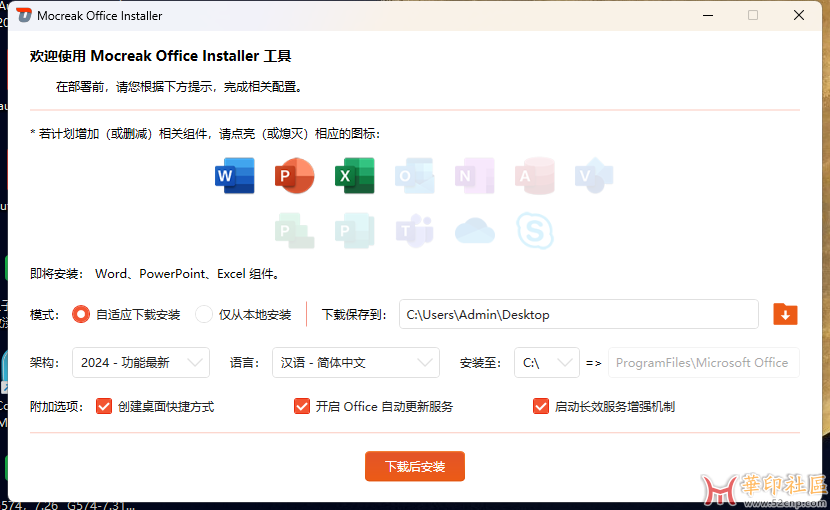Image resolution: width=830 pixels, height=510 pixels.
Task: Click the 在部署前 instruction text line
Action: point(181,87)
